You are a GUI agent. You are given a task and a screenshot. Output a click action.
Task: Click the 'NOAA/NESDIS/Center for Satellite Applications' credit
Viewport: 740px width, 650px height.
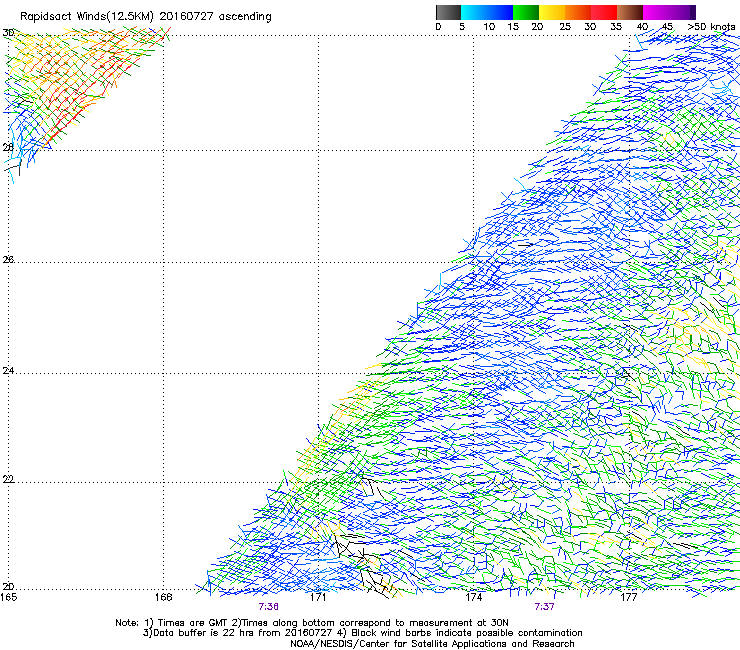tap(432, 644)
